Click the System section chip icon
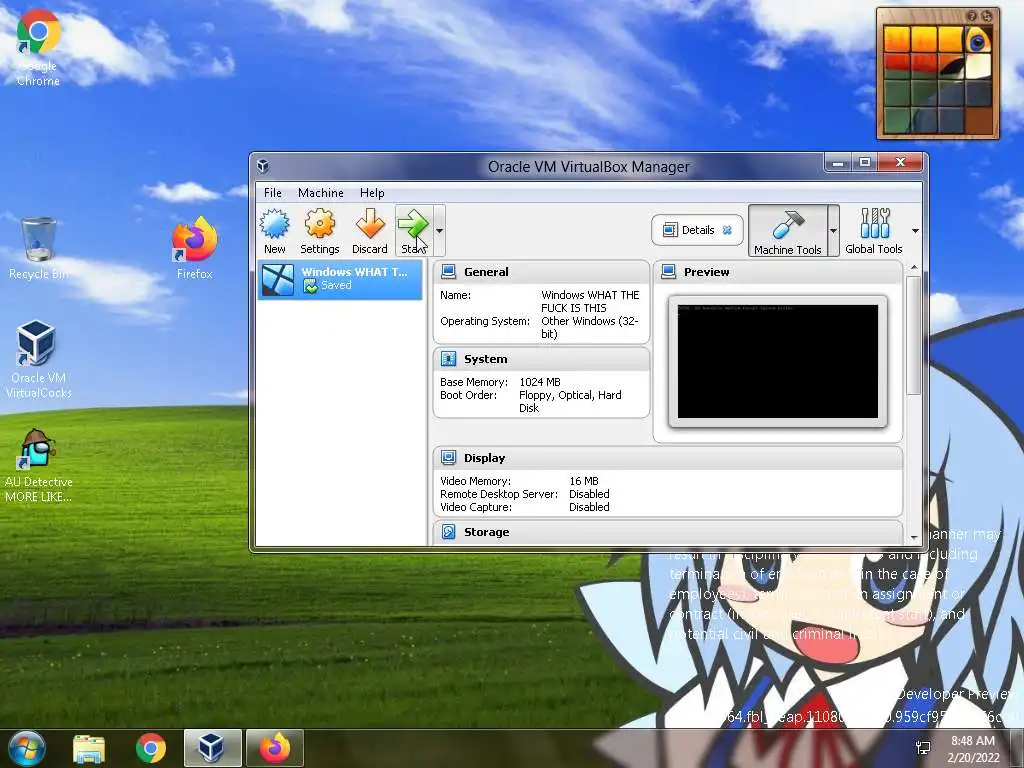The height and width of the screenshot is (768, 1024). 448,359
